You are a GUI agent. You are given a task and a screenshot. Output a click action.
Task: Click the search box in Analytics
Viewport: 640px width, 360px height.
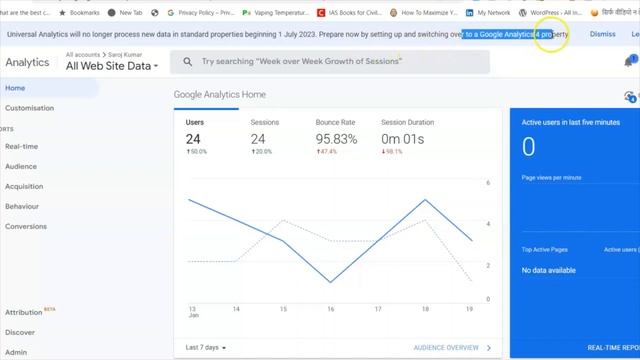click(x=330, y=62)
